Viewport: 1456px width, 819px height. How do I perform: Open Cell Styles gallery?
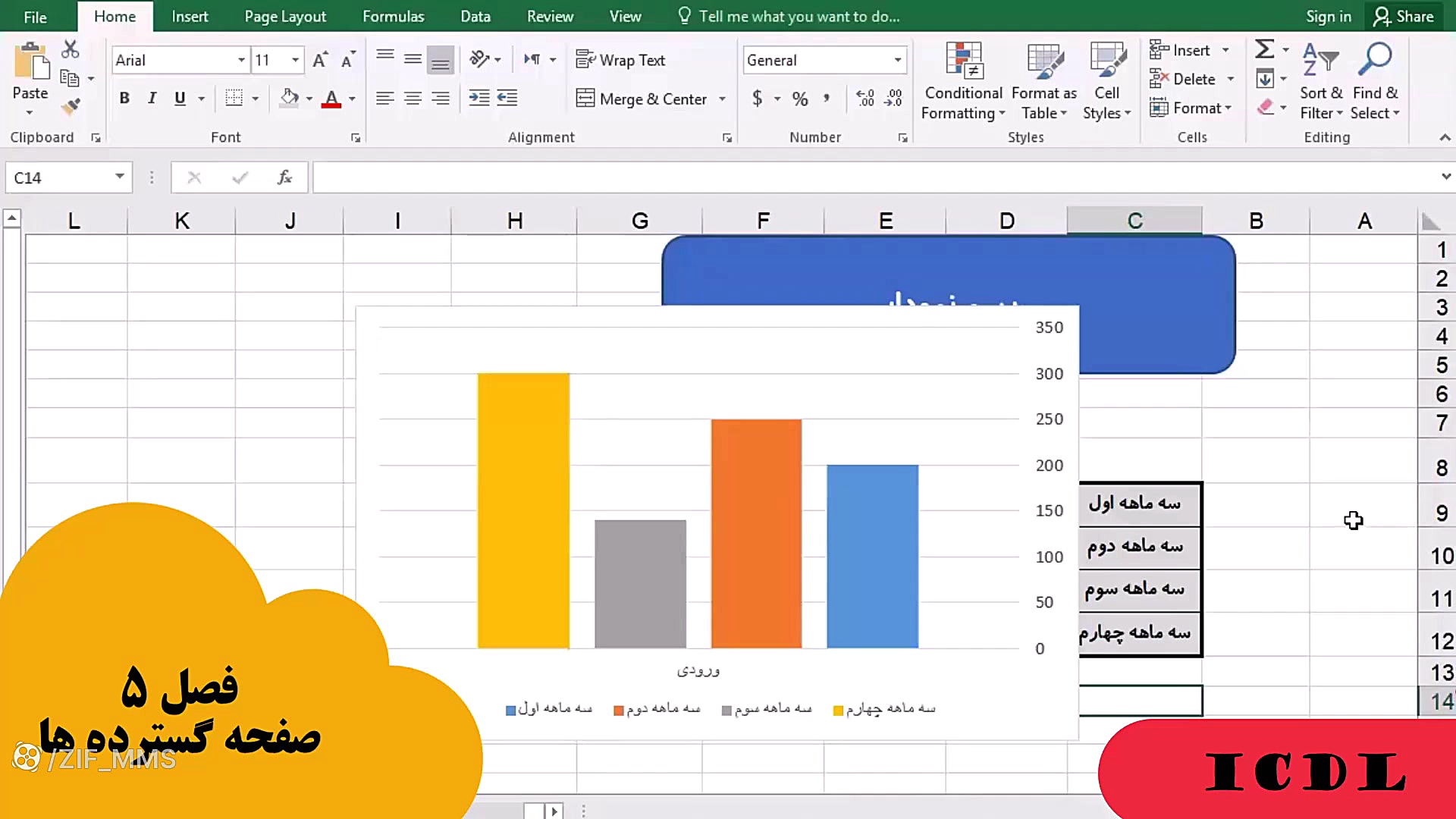pos(1106,82)
